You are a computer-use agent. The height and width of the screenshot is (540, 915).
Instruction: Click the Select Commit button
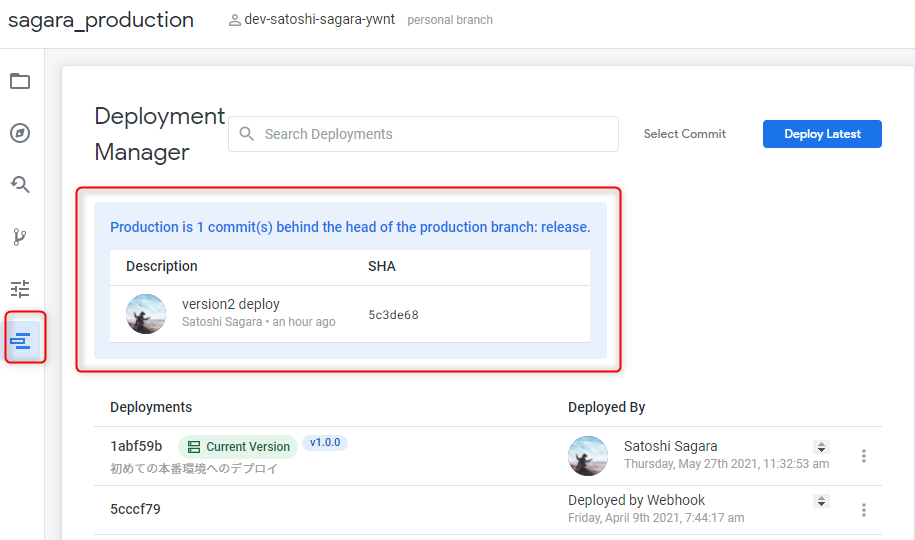(x=684, y=134)
